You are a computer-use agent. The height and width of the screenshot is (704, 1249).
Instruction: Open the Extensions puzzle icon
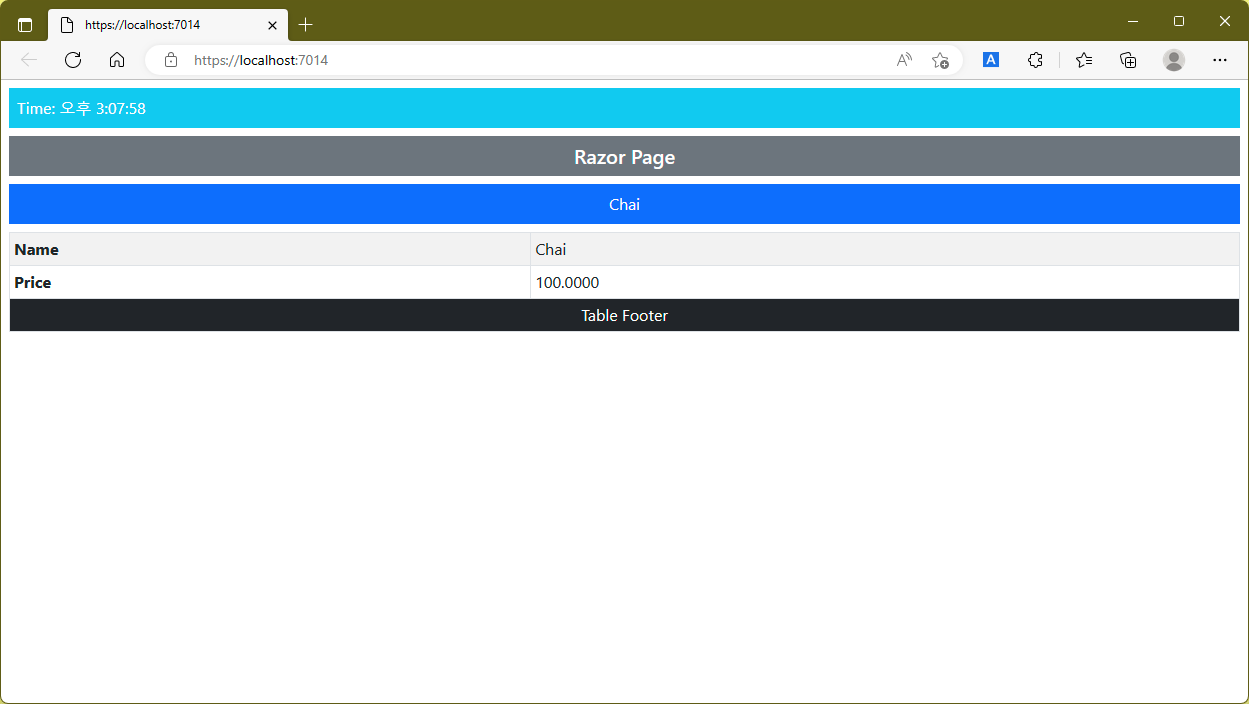pos(1035,60)
